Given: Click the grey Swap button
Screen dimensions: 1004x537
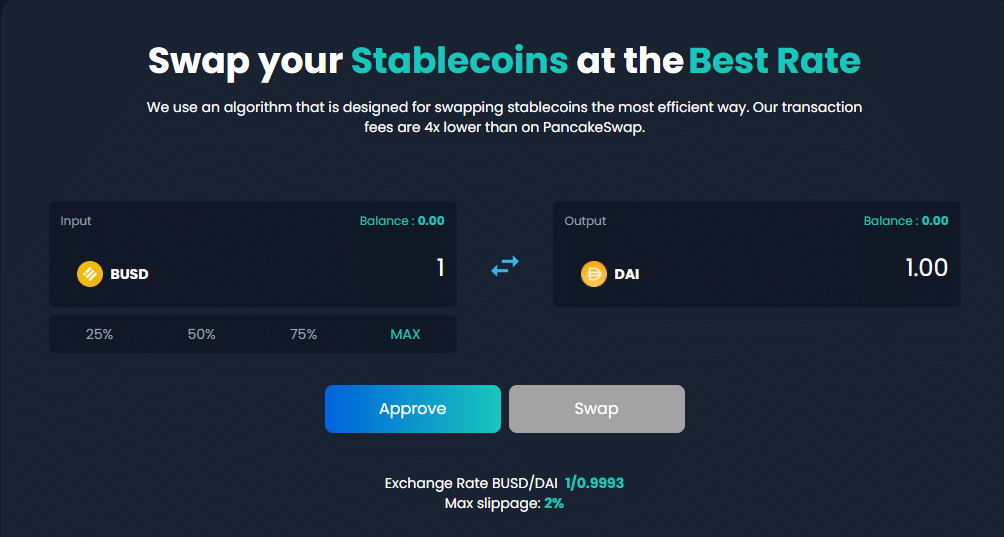Looking at the screenshot, I should tap(596, 409).
